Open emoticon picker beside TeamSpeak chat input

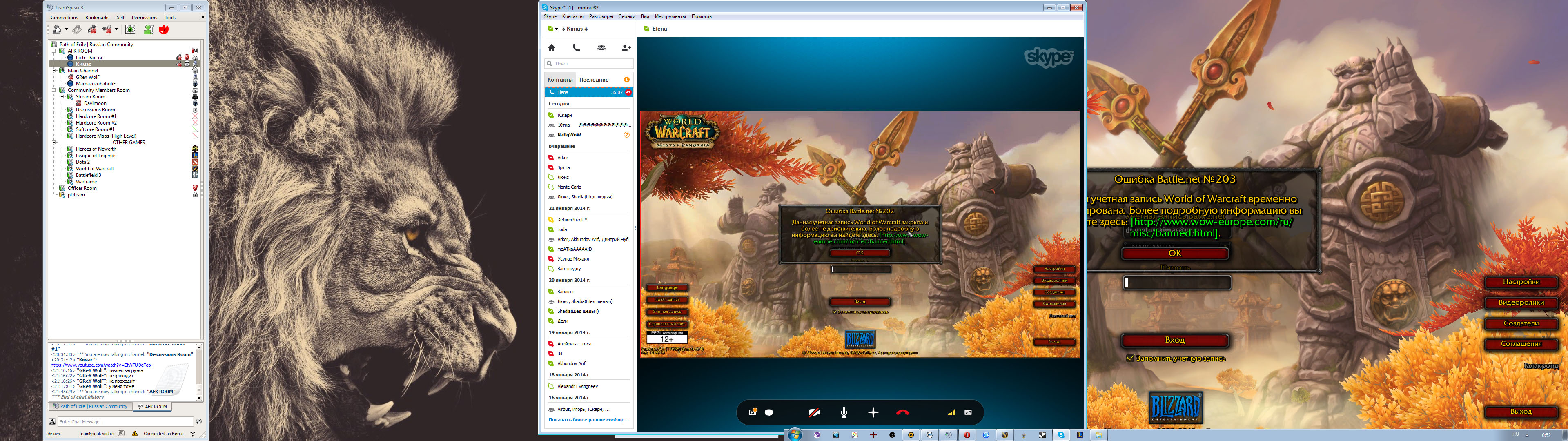[x=198, y=421]
